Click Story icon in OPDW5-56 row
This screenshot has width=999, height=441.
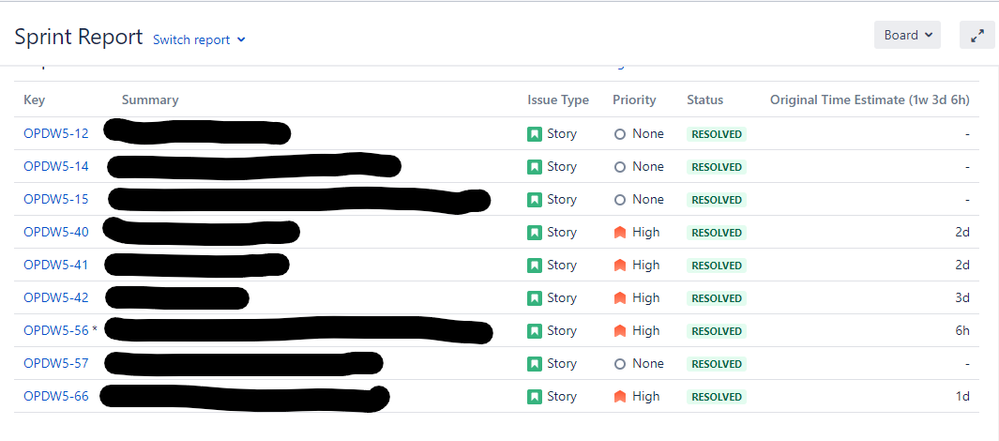[x=535, y=331]
